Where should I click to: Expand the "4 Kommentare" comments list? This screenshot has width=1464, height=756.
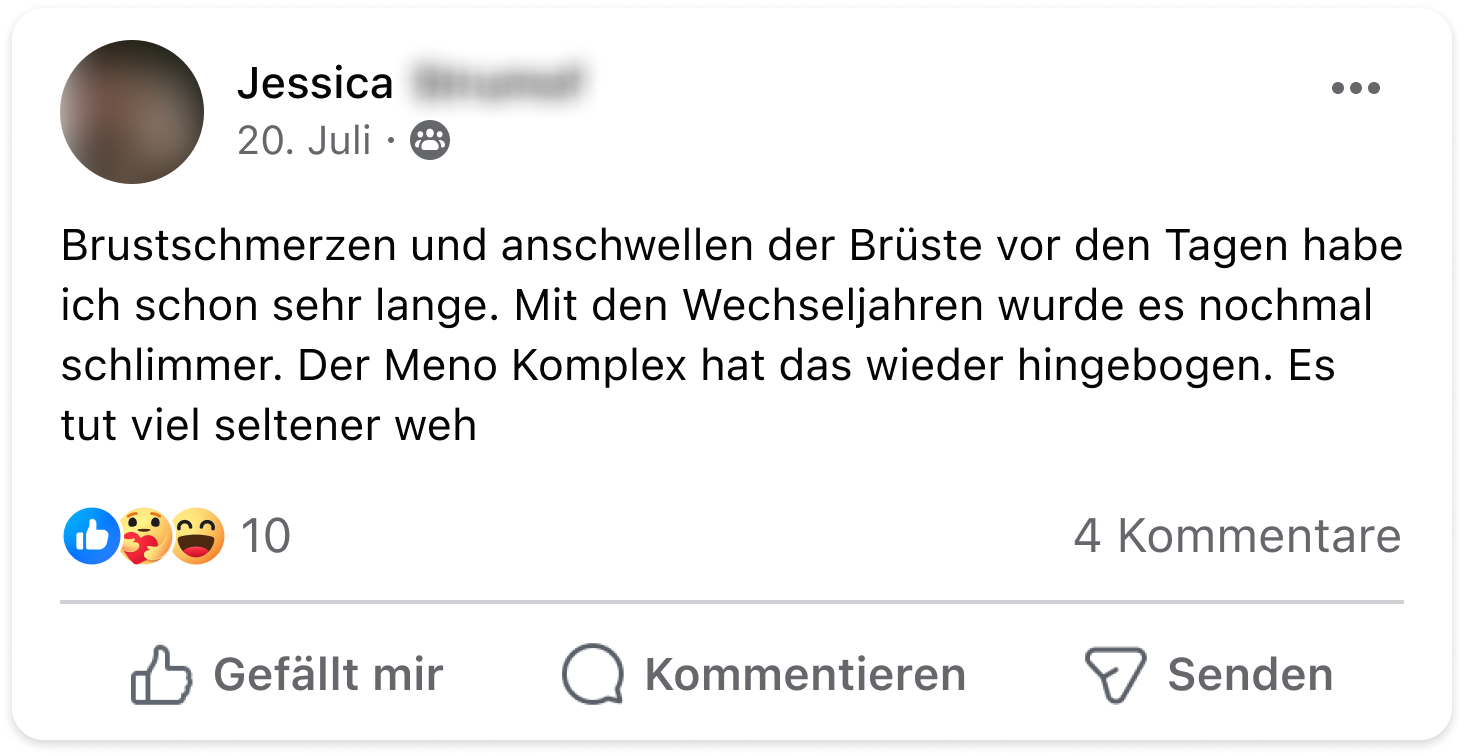click(x=1237, y=536)
